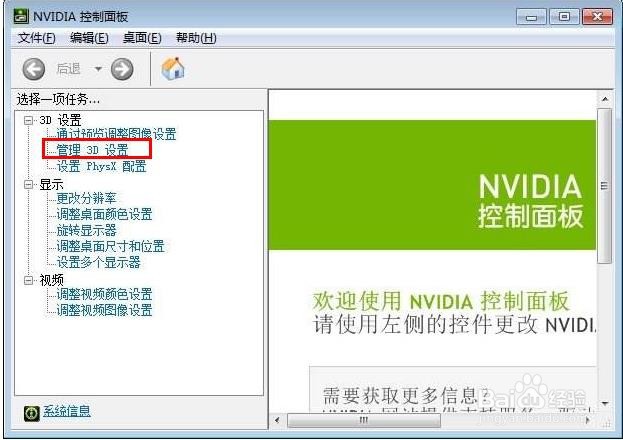Select 调整视频颜色设置
Screen dimensions: 623x440
(x=104, y=295)
